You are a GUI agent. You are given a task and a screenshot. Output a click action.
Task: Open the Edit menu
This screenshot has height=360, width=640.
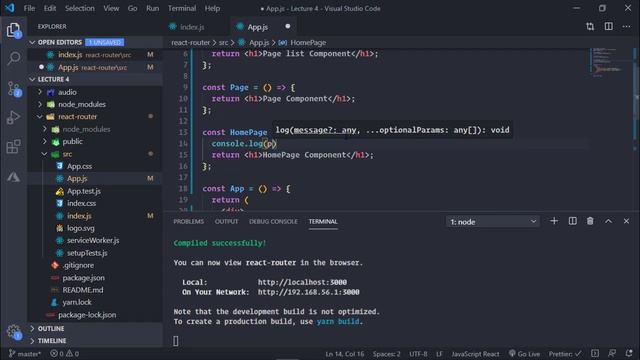[50, 8]
